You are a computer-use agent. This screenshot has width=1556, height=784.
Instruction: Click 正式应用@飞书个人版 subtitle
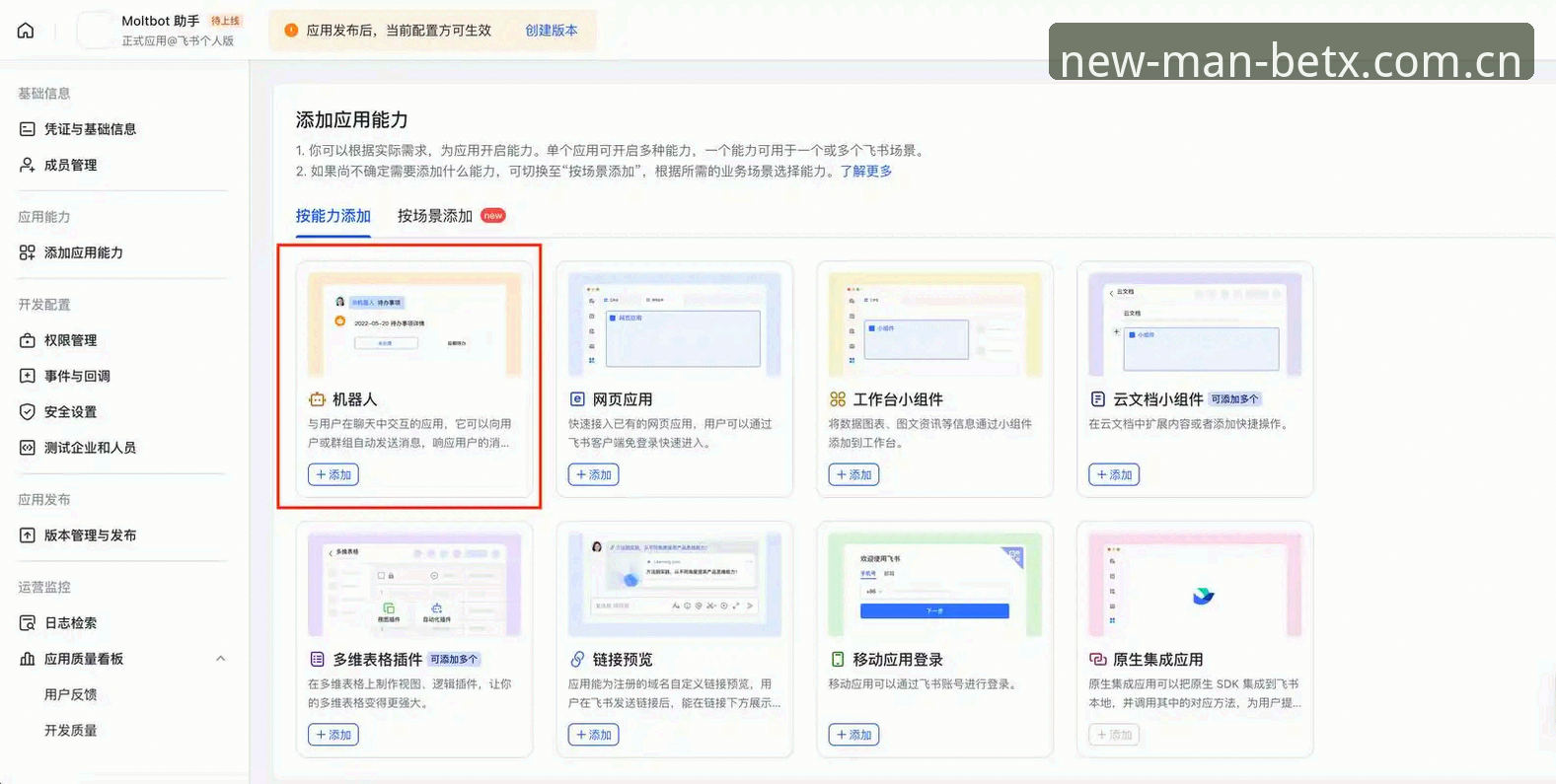tap(178, 41)
